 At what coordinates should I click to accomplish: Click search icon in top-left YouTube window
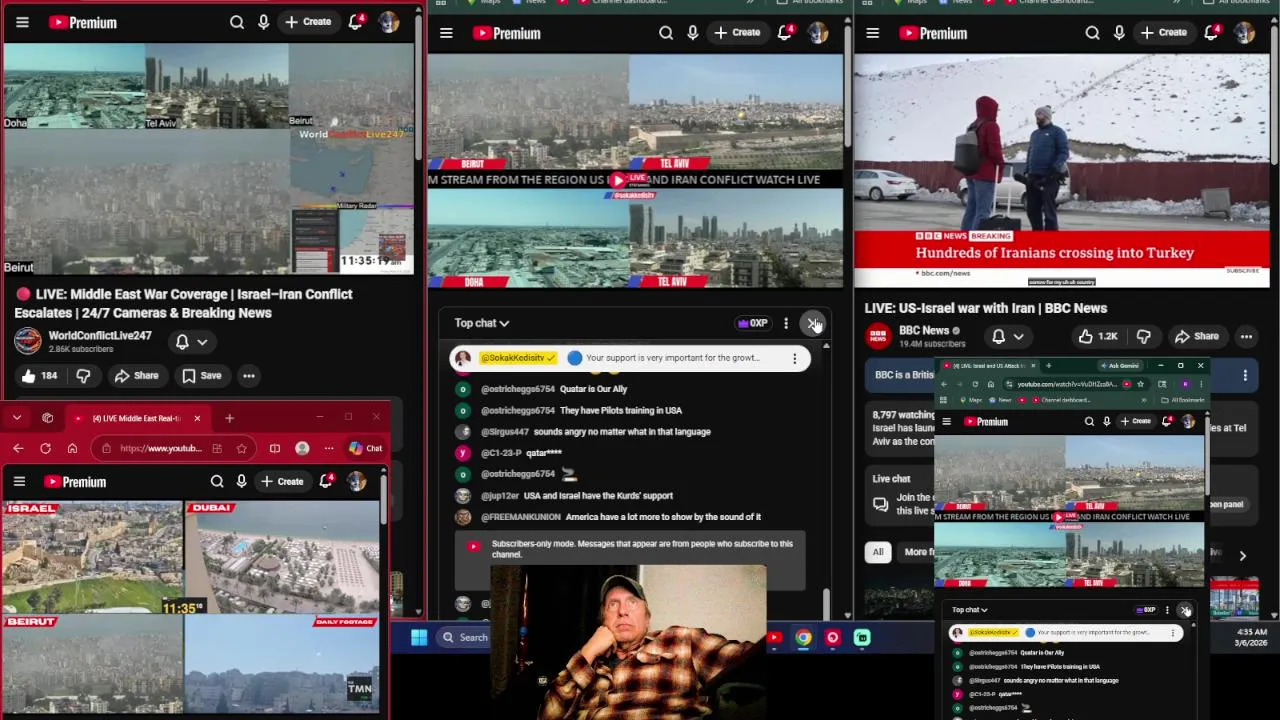(237, 22)
